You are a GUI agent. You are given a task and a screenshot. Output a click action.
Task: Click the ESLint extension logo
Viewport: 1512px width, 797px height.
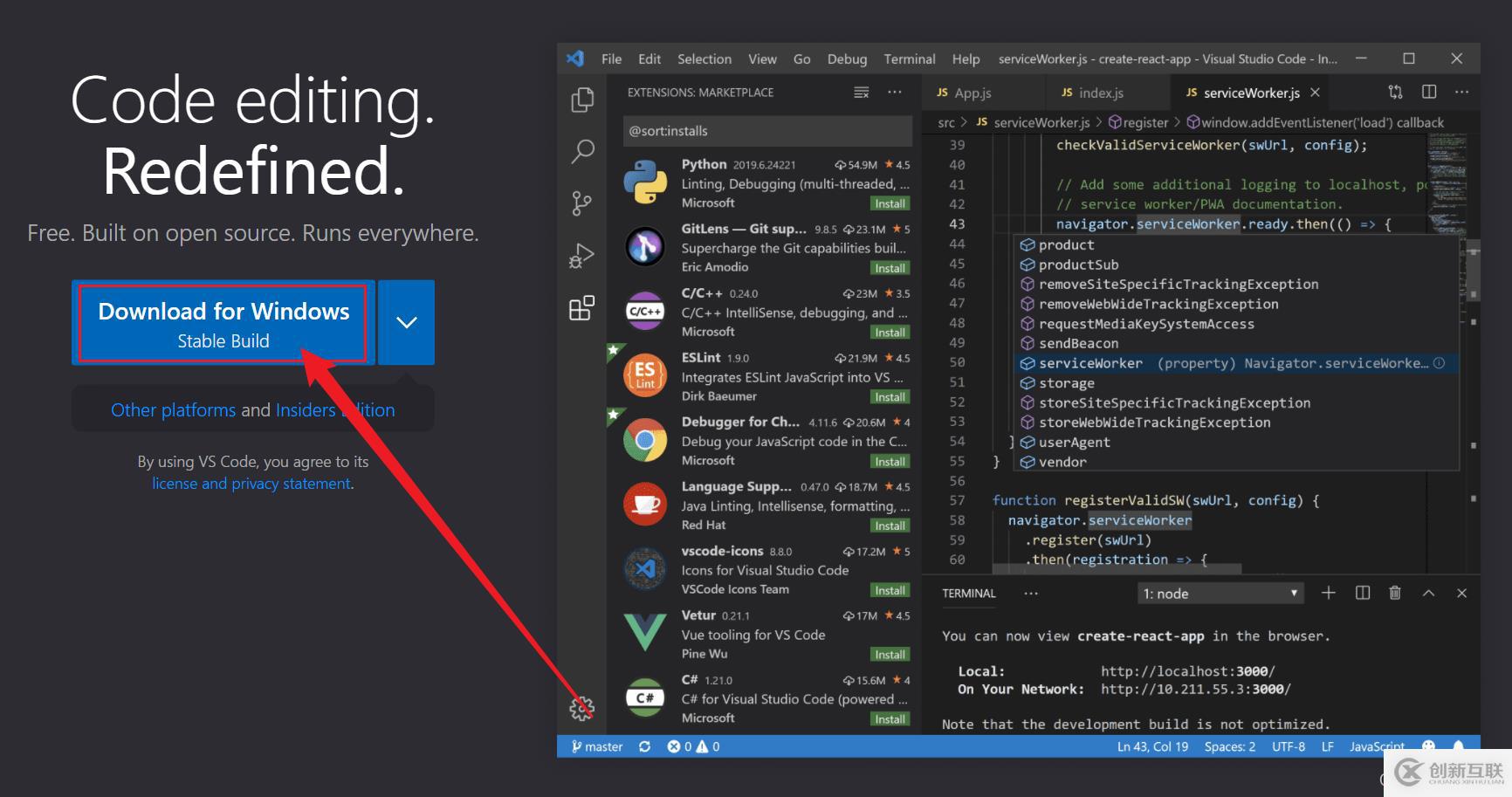[645, 375]
